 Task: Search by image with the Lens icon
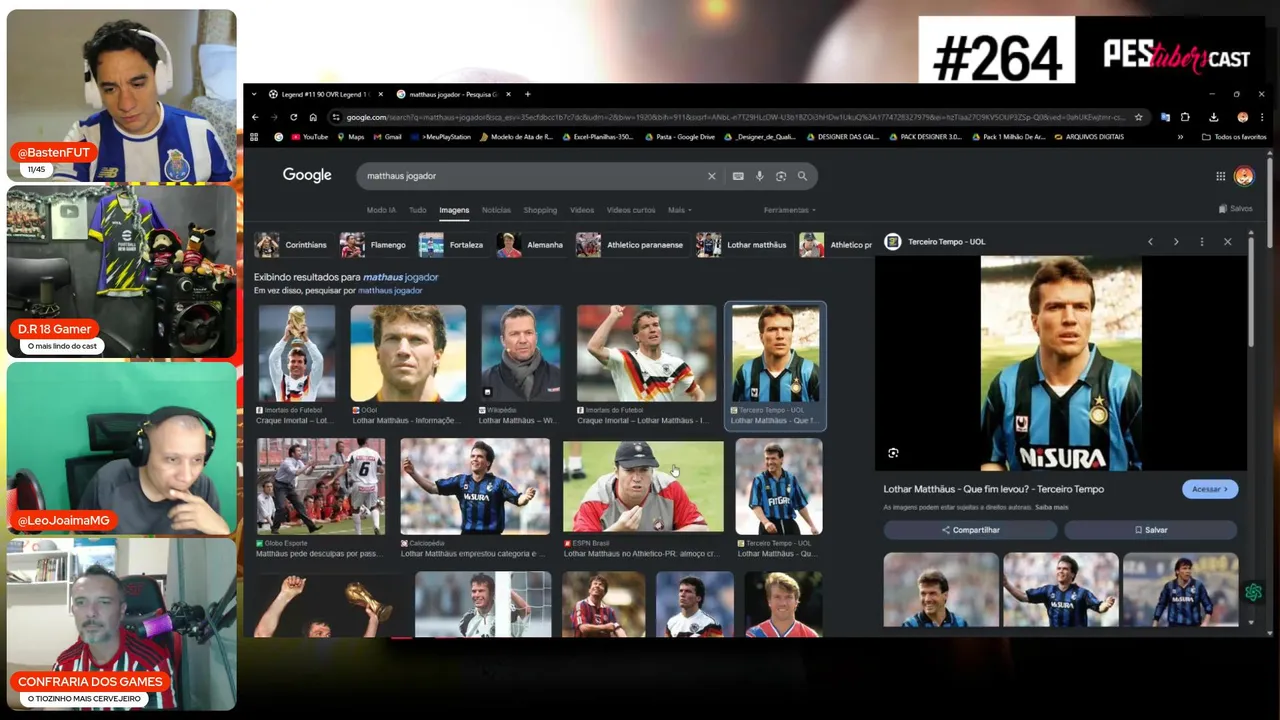[781, 176]
